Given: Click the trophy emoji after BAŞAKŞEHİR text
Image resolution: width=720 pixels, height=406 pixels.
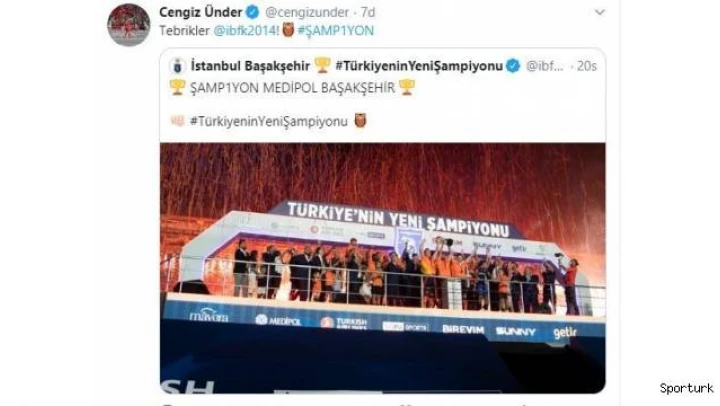Looking at the screenshot, I should tap(407, 87).
